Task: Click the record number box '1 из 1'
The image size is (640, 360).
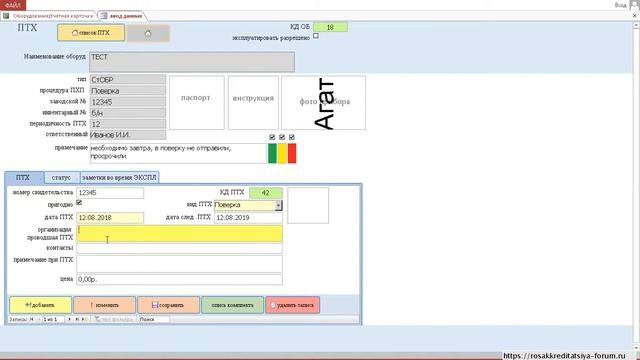Action: tap(53, 319)
